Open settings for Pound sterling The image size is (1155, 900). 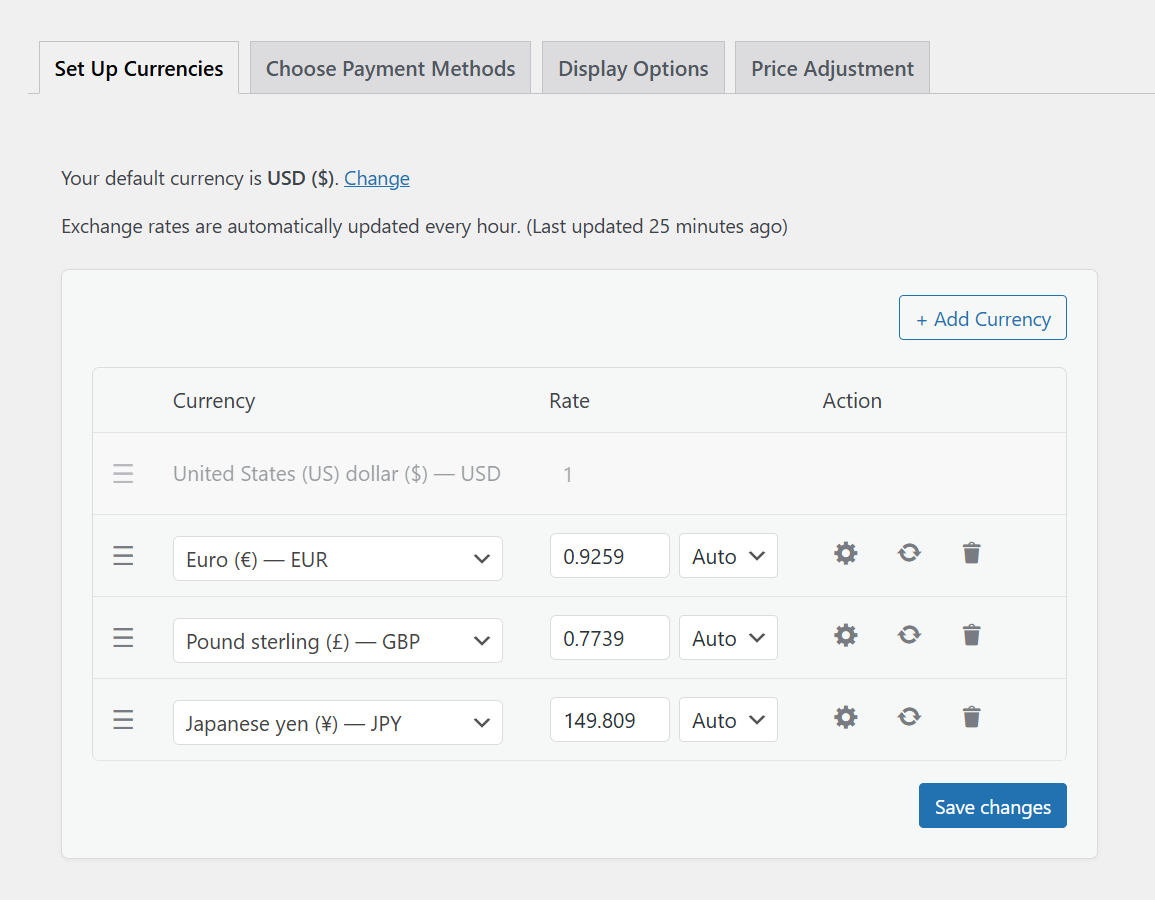(845, 635)
